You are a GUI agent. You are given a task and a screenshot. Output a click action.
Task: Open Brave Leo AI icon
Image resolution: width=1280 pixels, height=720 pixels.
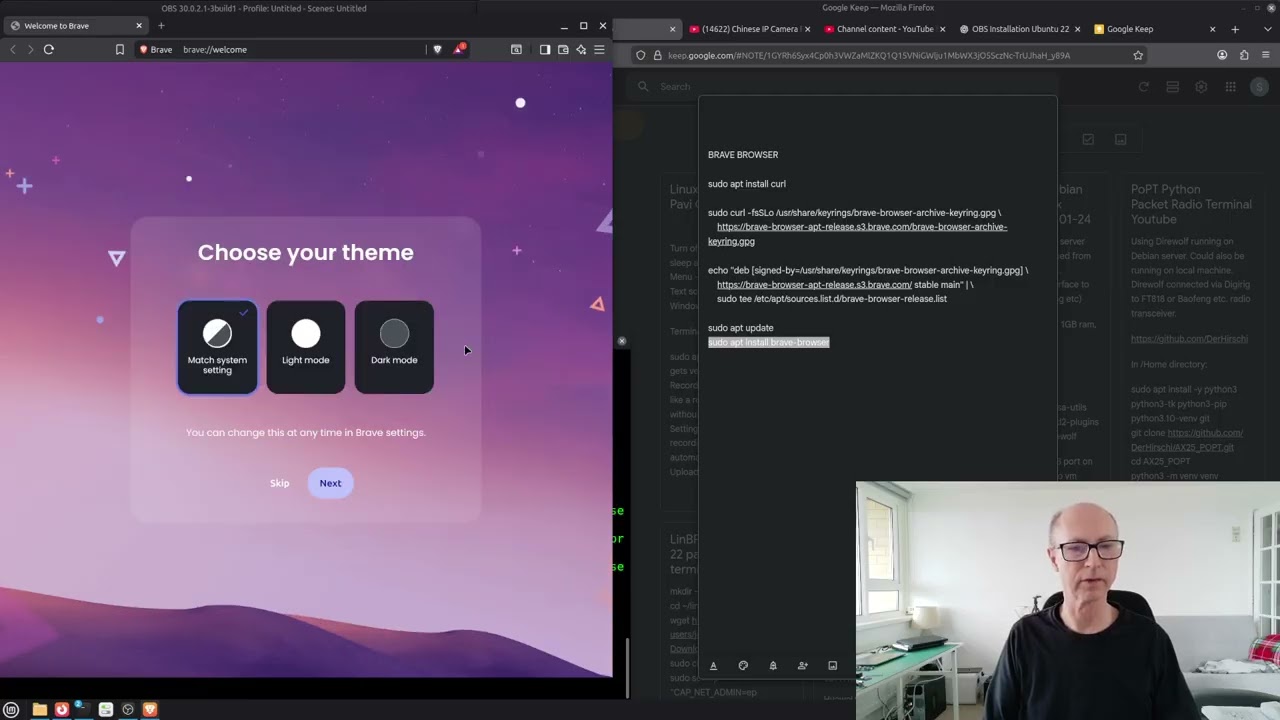click(x=581, y=49)
